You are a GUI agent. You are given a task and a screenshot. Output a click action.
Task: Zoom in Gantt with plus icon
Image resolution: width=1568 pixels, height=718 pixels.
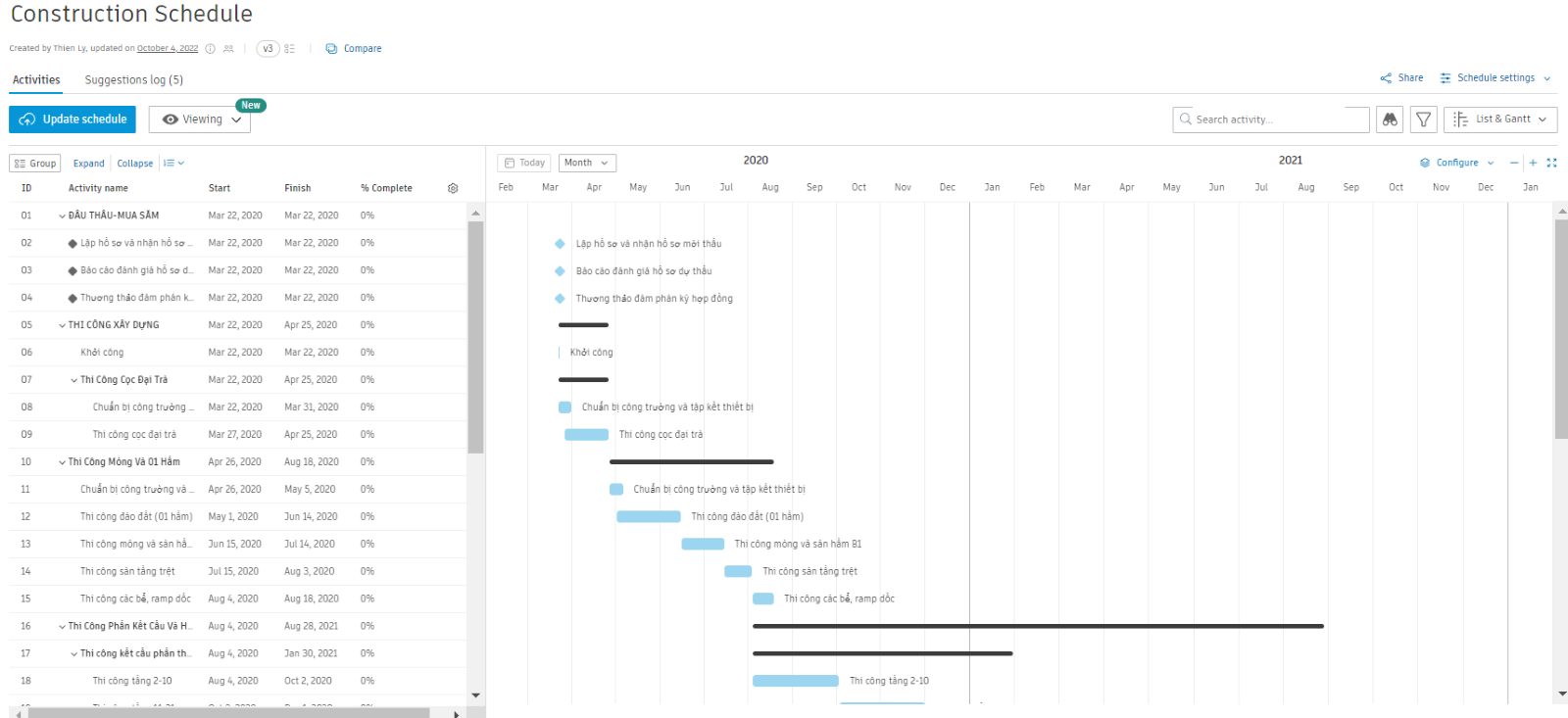point(1533,163)
